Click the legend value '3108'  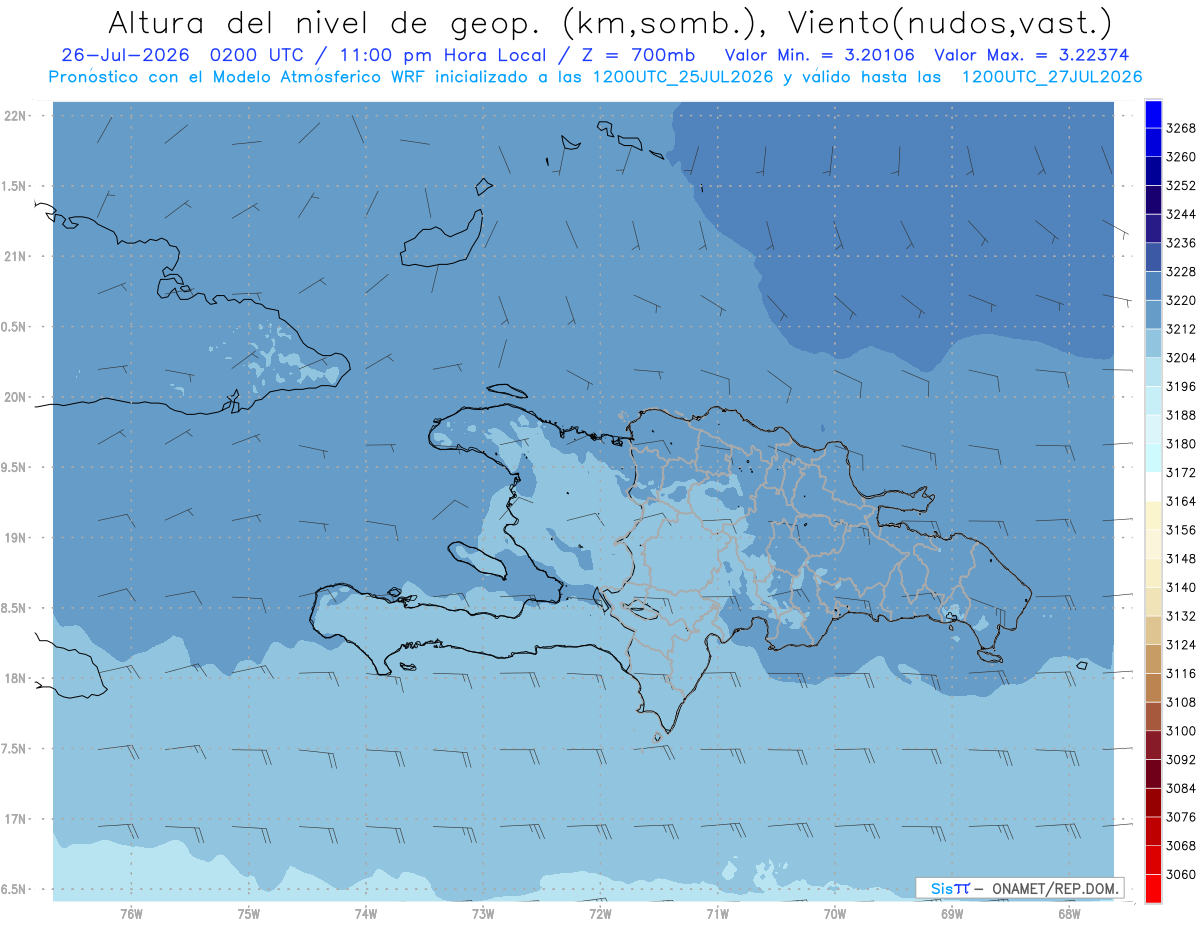pyautogui.click(x=1180, y=702)
